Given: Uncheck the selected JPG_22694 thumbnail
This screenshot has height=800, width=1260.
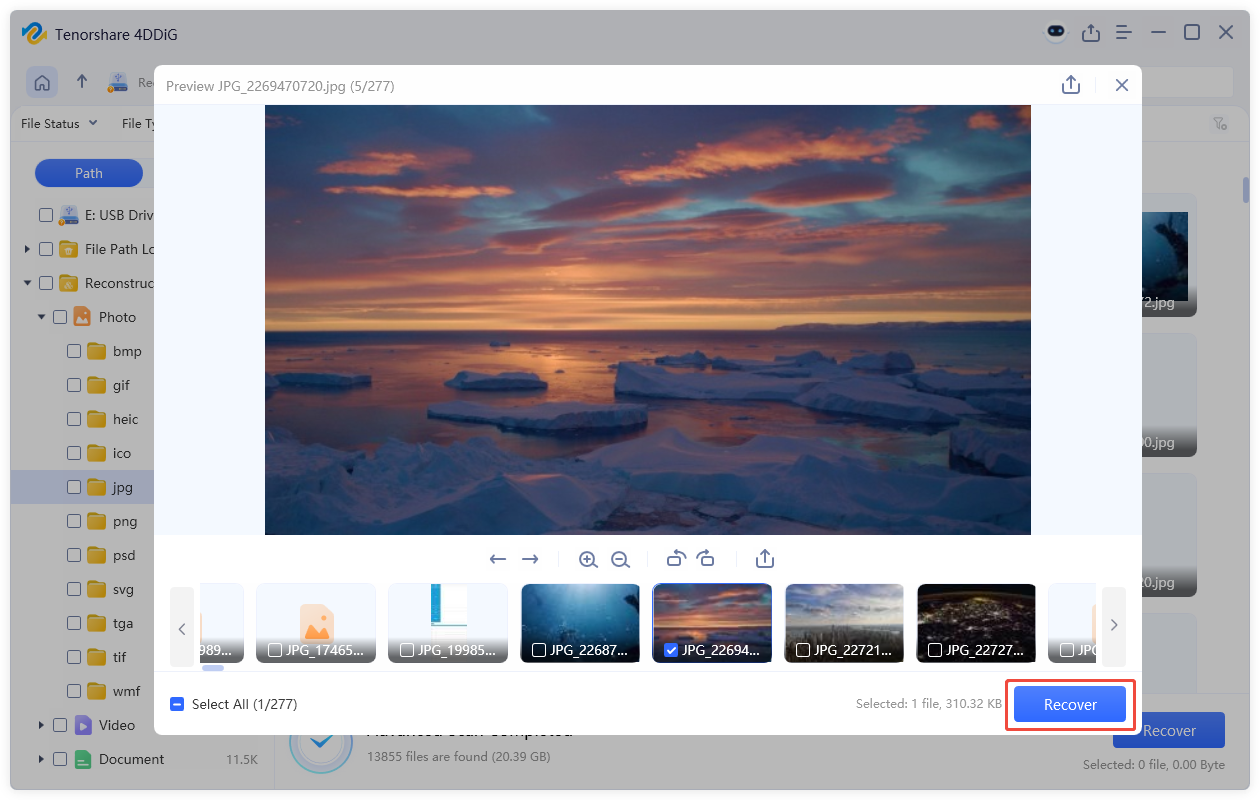Looking at the screenshot, I should (x=672, y=649).
